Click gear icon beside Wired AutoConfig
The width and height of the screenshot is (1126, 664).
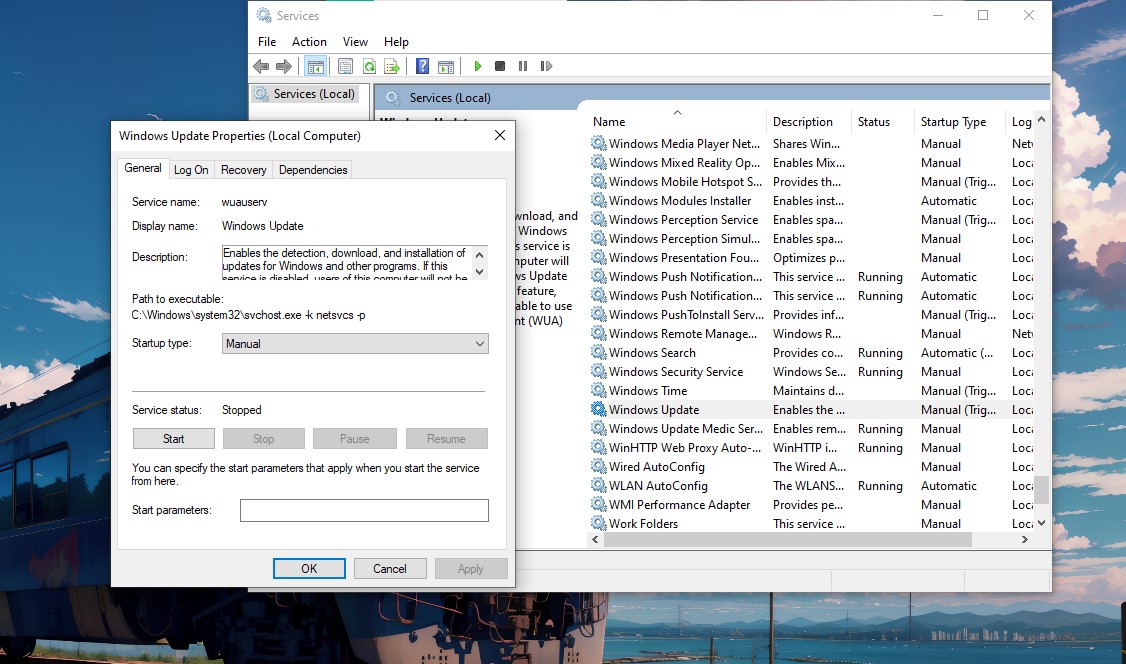click(598, 467)
